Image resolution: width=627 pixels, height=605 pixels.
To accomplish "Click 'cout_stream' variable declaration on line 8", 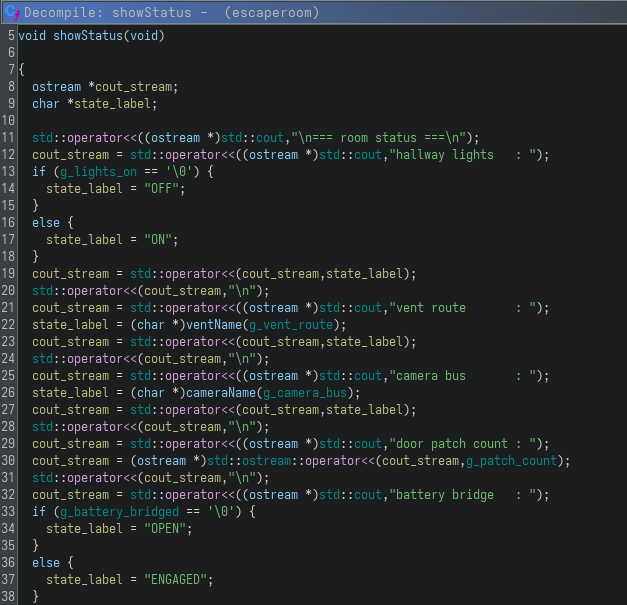I will (134, 87).
